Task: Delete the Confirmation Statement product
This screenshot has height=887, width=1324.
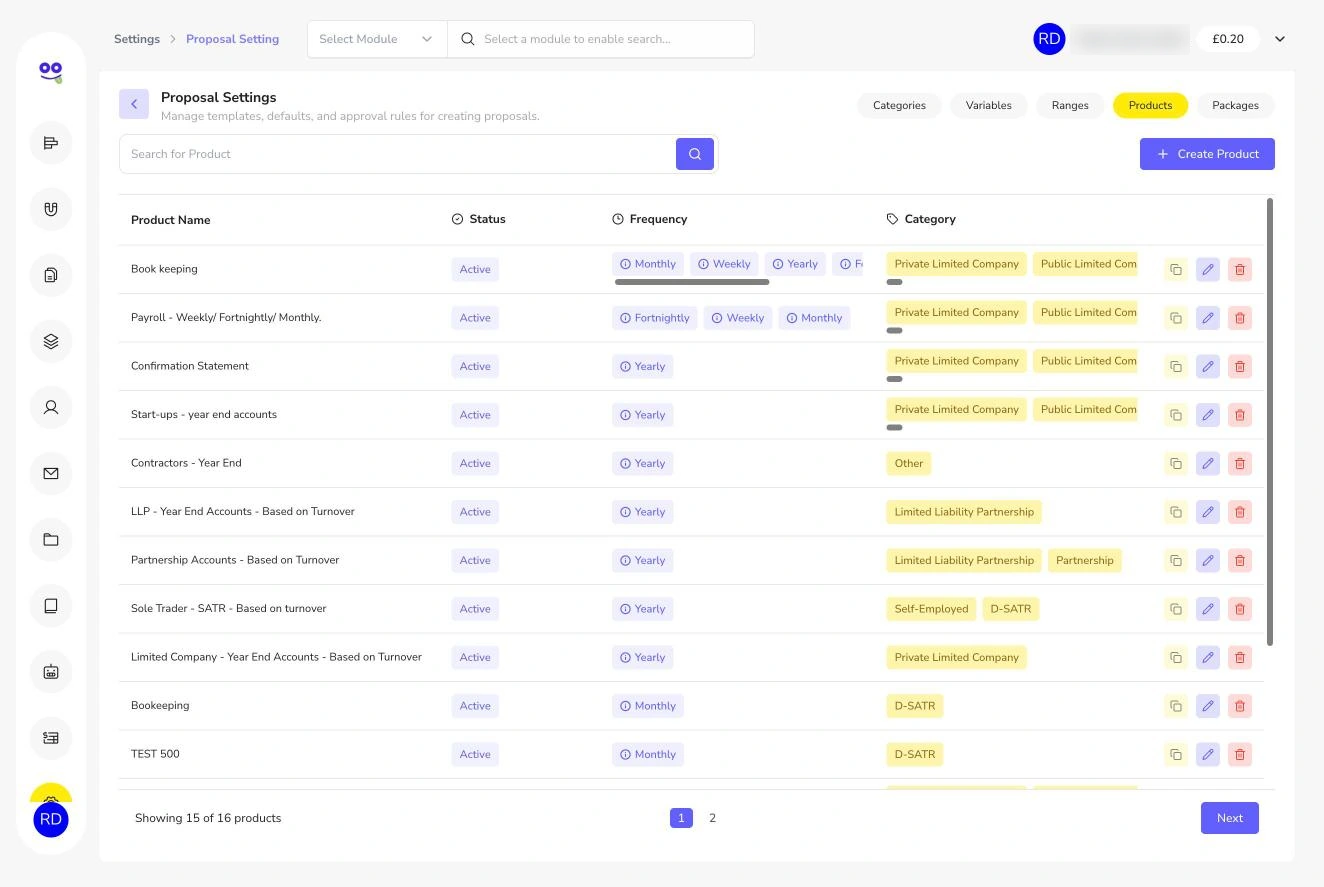Action: pos(1240,366)
